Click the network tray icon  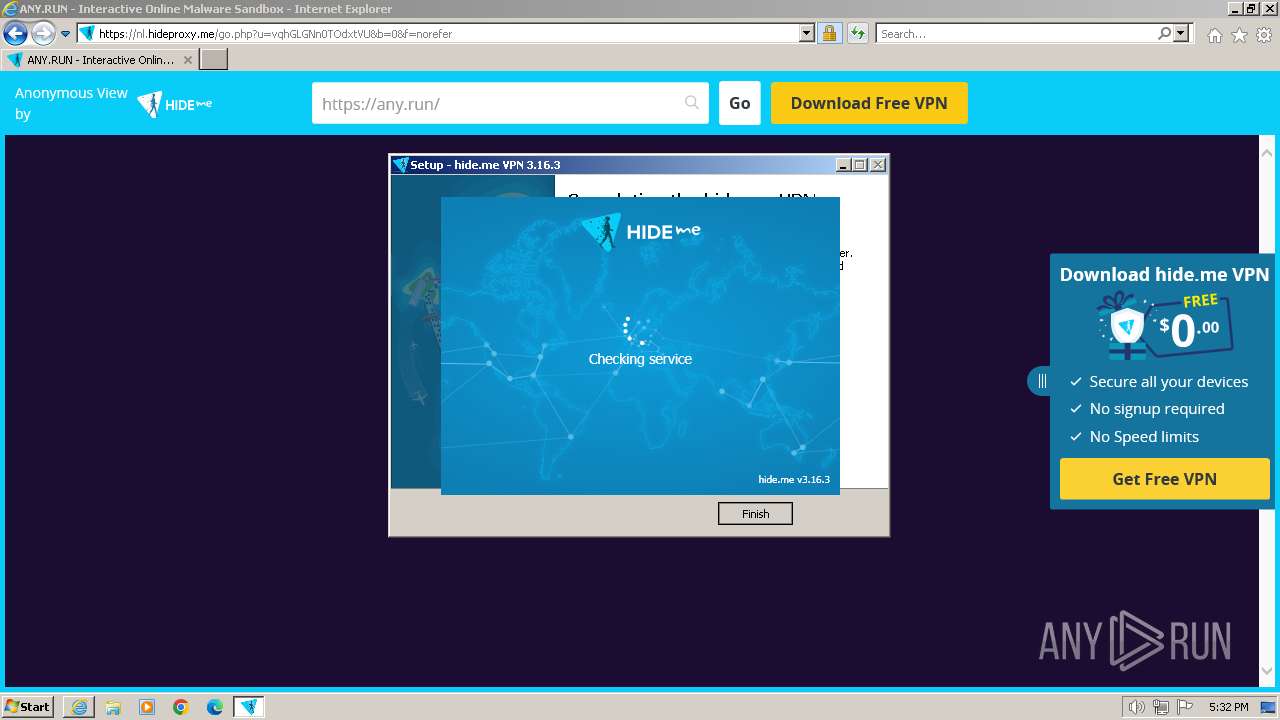coord(1161,707)
